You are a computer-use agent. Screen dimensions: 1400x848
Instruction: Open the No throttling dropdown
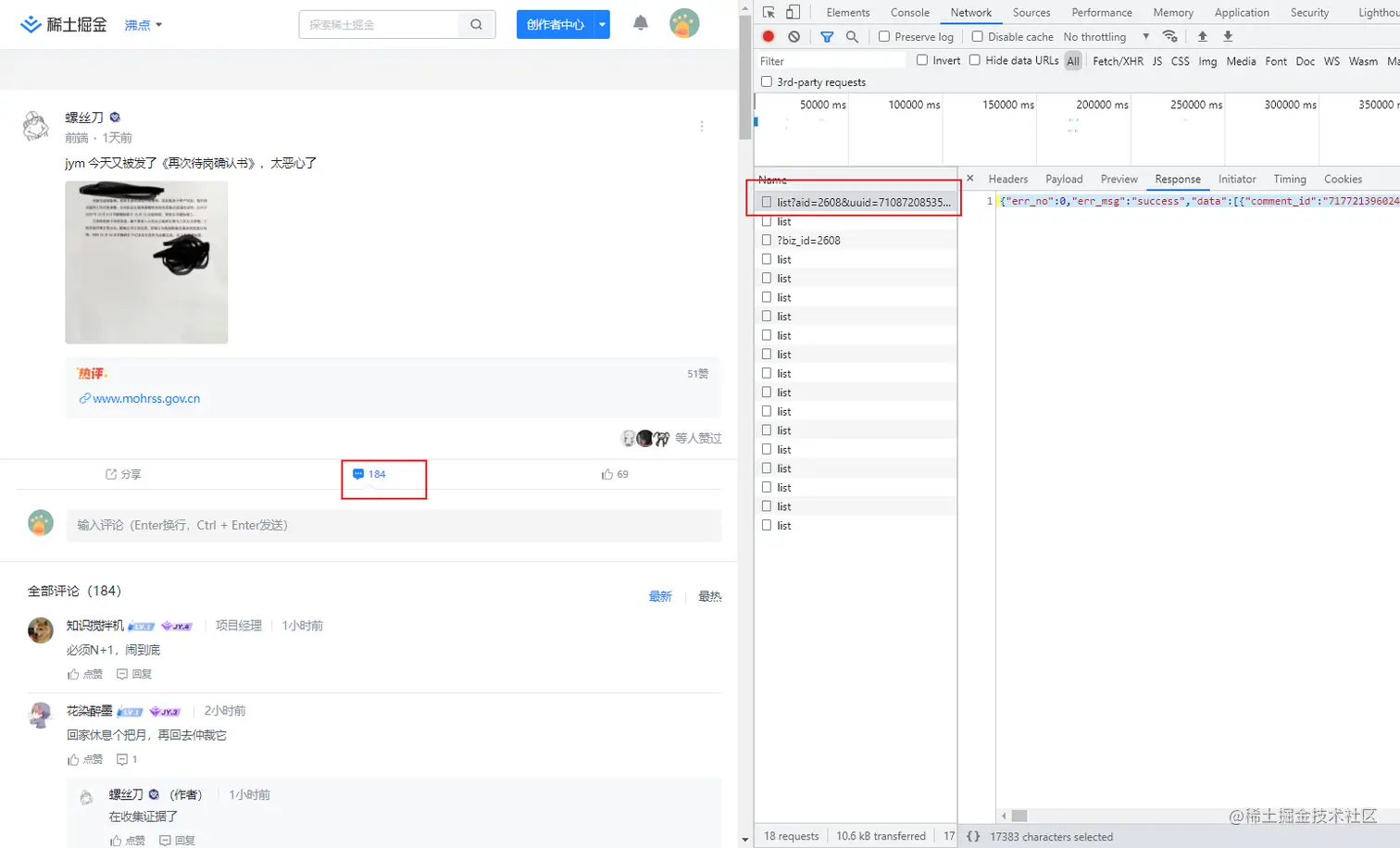coord(1106,36)
